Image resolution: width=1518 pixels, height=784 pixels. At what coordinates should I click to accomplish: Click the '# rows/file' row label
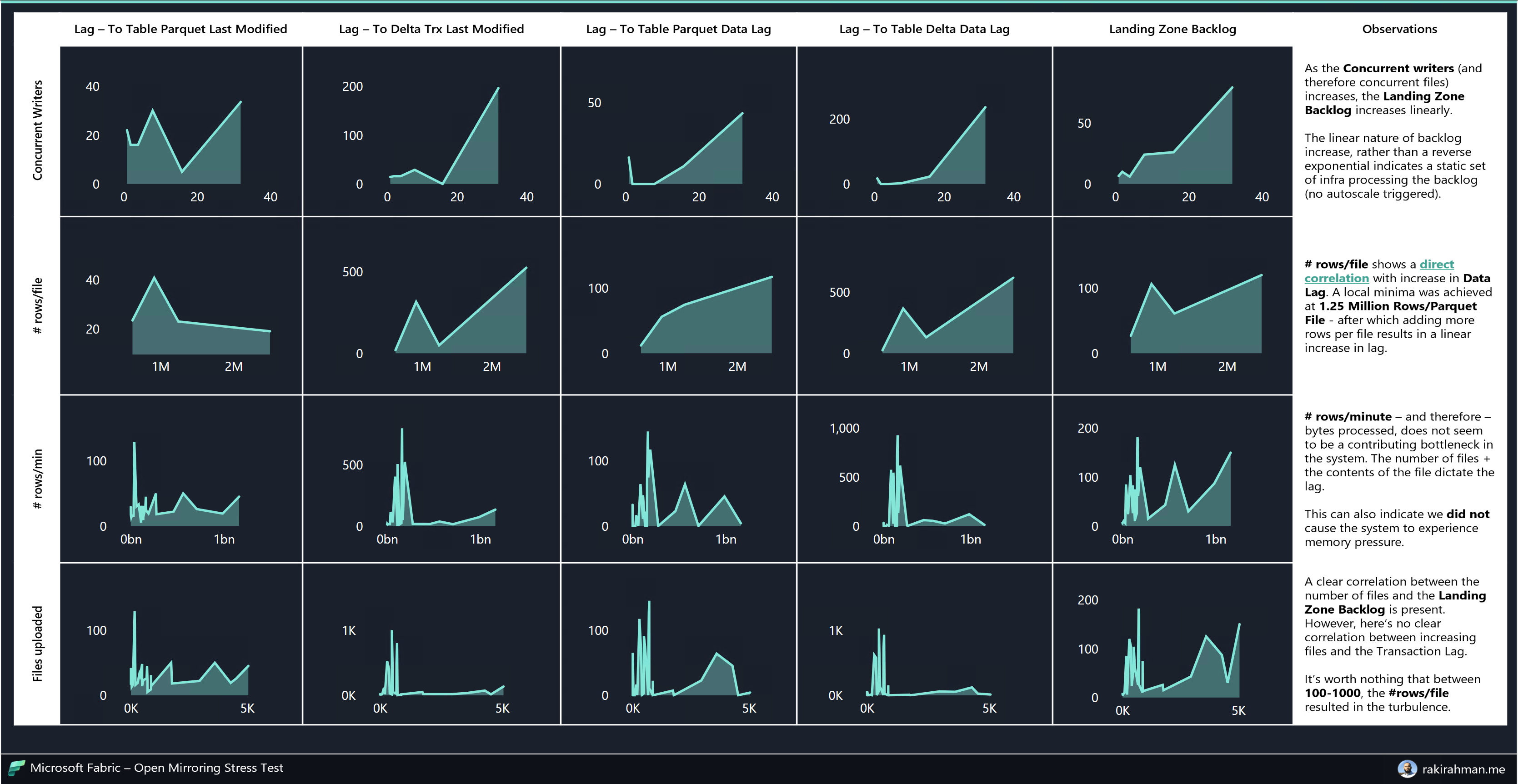[x=38, y=305]
